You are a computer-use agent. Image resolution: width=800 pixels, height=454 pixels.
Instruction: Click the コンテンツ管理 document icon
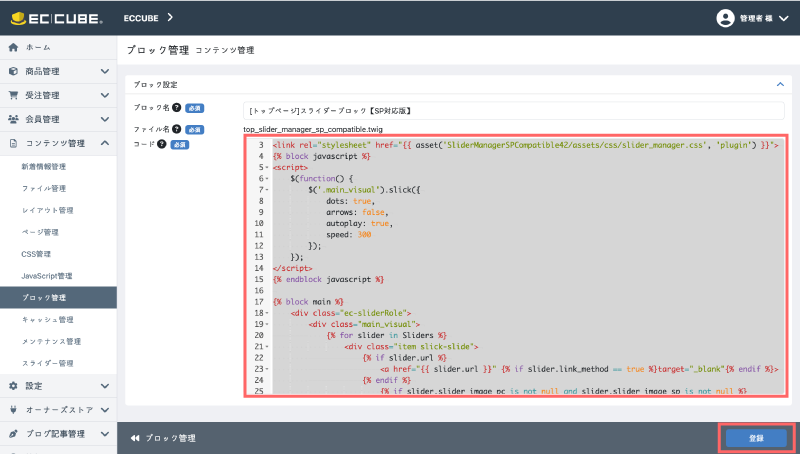[x=13, y=143]
